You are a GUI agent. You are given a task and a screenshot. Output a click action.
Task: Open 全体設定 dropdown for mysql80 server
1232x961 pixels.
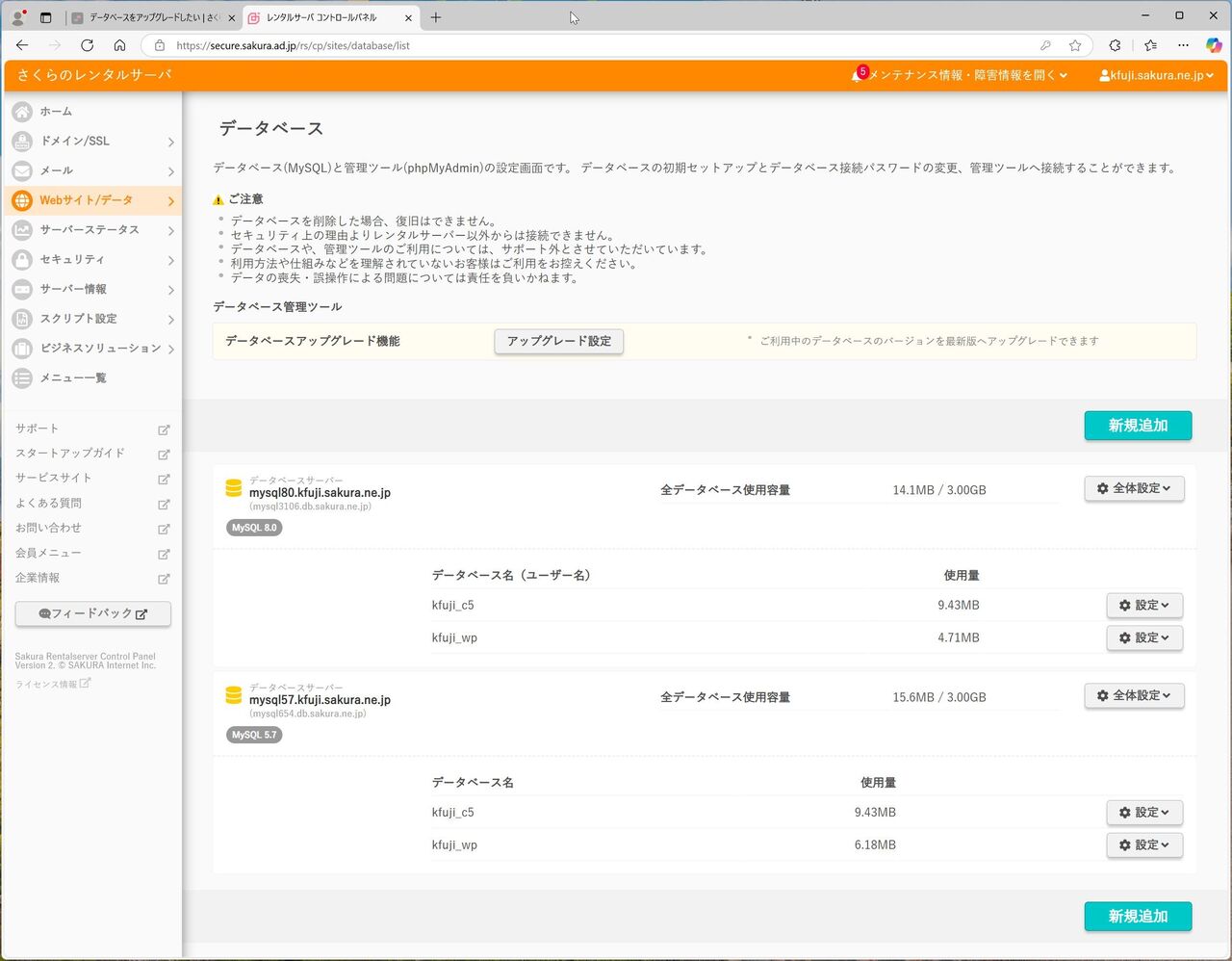pos(1134,488)
